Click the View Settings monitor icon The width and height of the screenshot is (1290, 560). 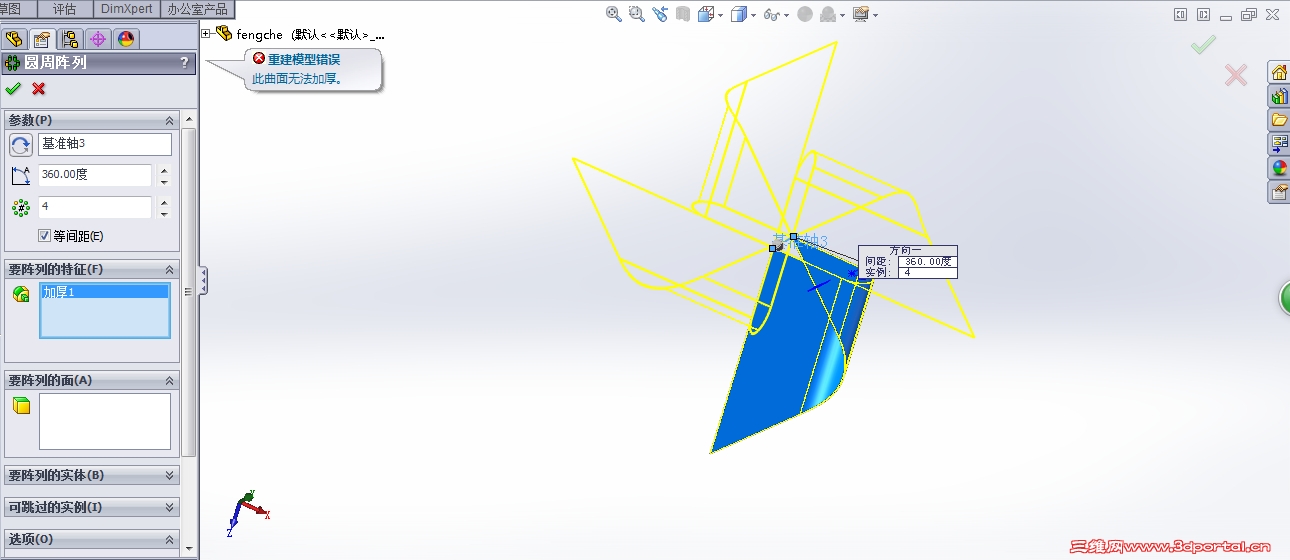(860, 15)
